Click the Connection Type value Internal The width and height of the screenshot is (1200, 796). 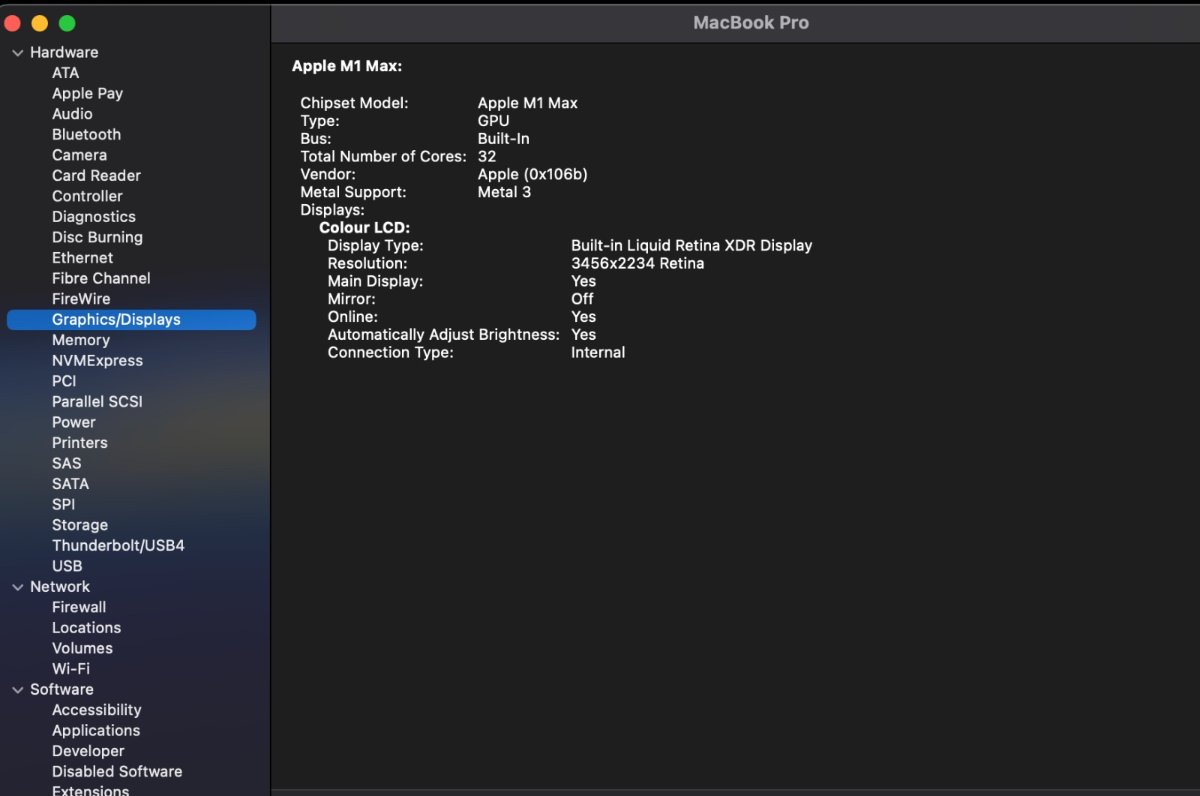pos(598,353)
